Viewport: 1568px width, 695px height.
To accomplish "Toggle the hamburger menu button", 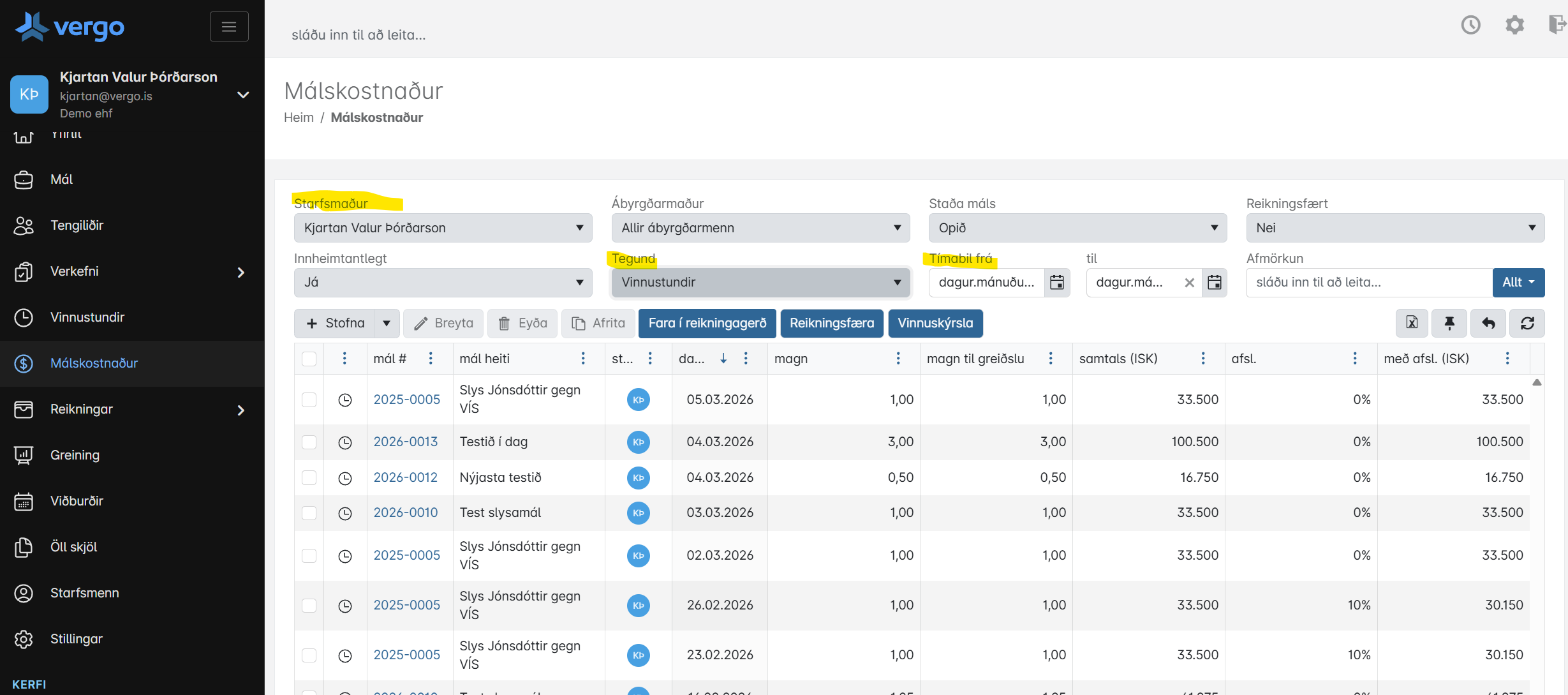I will (x=229, y=26).
